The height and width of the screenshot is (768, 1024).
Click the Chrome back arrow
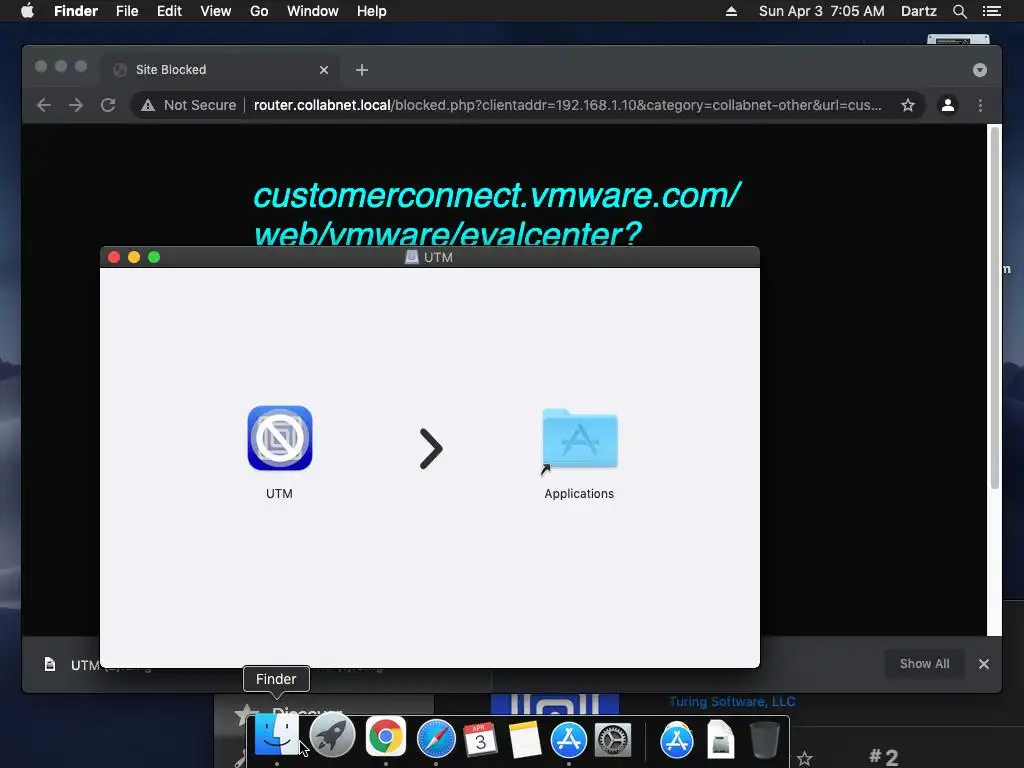click(x=44, y=105)
